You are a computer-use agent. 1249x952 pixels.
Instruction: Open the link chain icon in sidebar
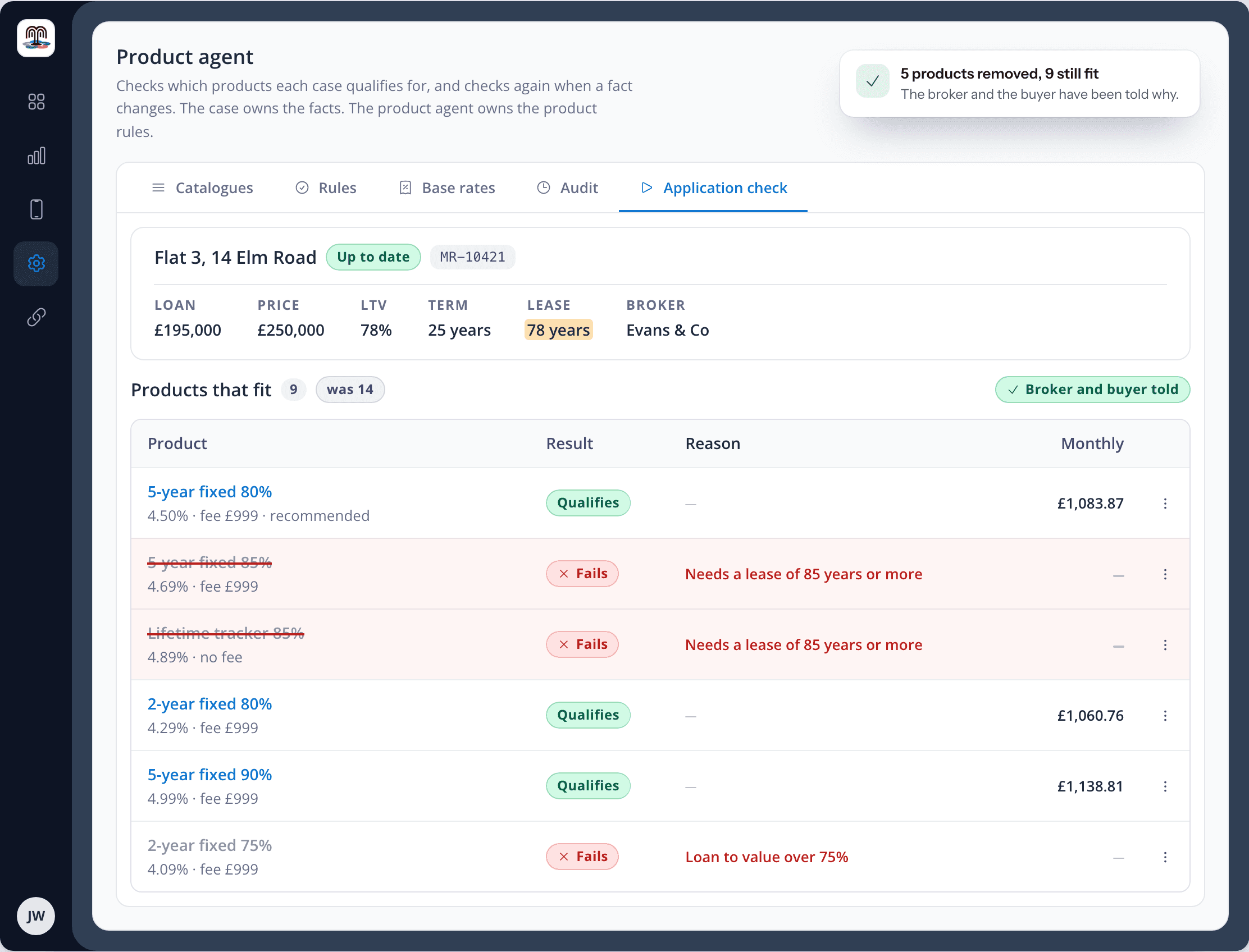coord(37,317)
